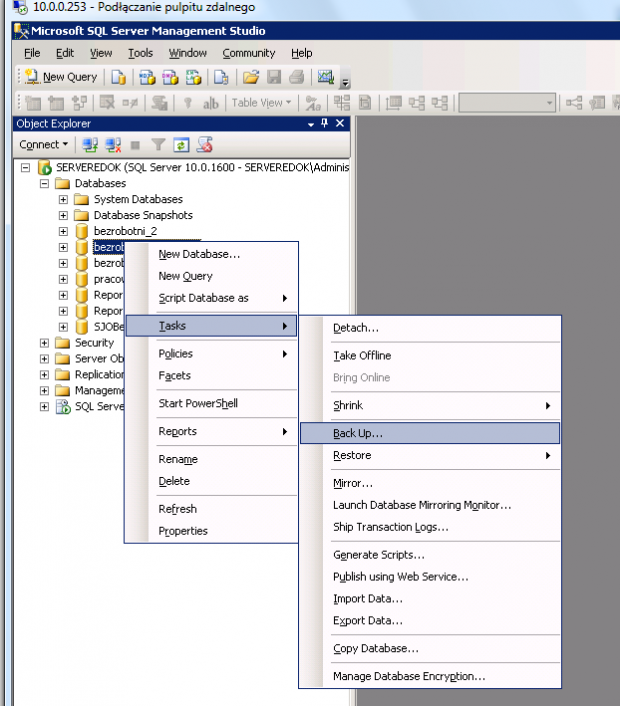Click the Activity Monitor icon
620x706 pixels.
[x=326, y=77]
